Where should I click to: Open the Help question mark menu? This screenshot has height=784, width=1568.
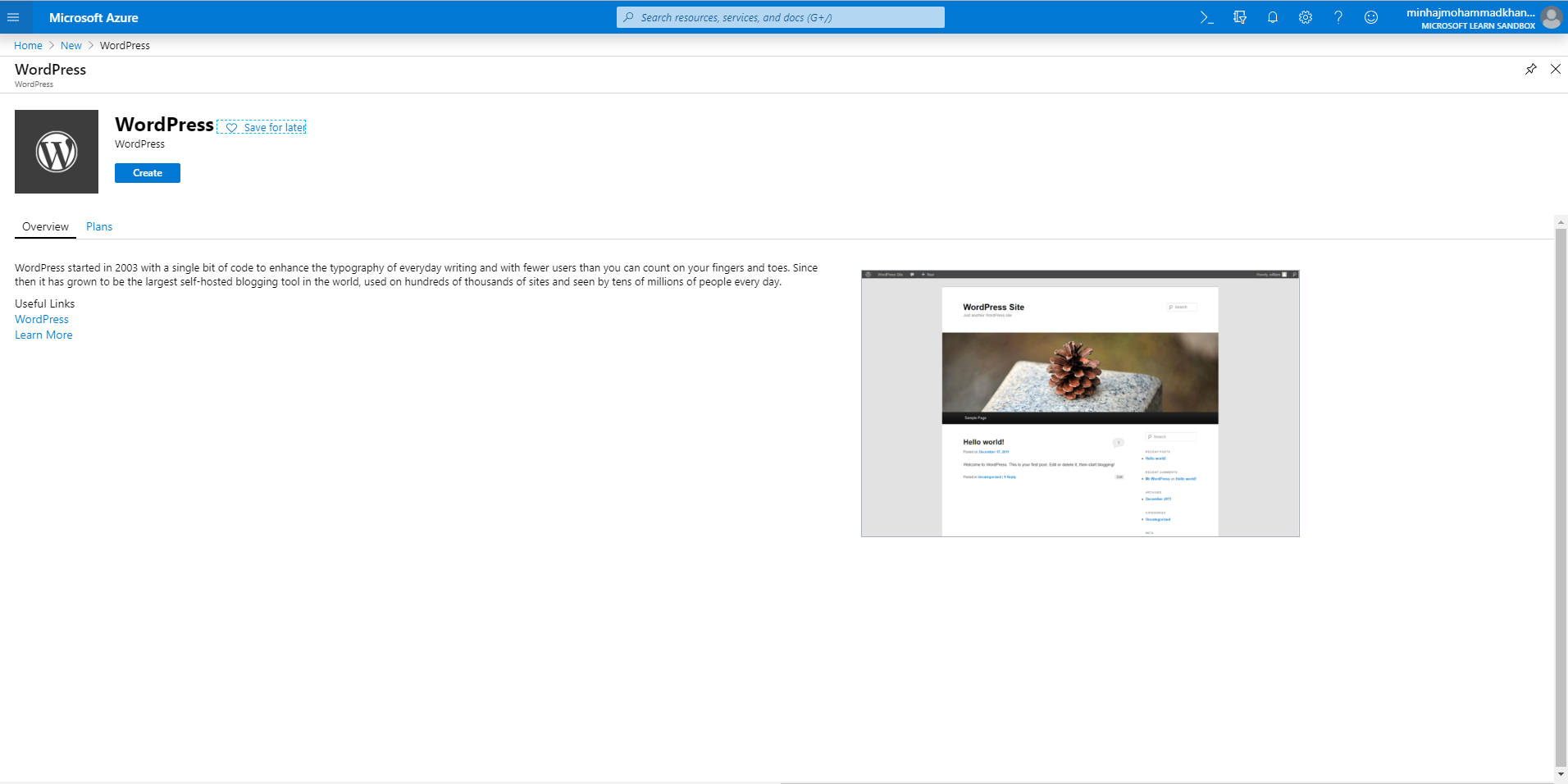click(1338, 17)
